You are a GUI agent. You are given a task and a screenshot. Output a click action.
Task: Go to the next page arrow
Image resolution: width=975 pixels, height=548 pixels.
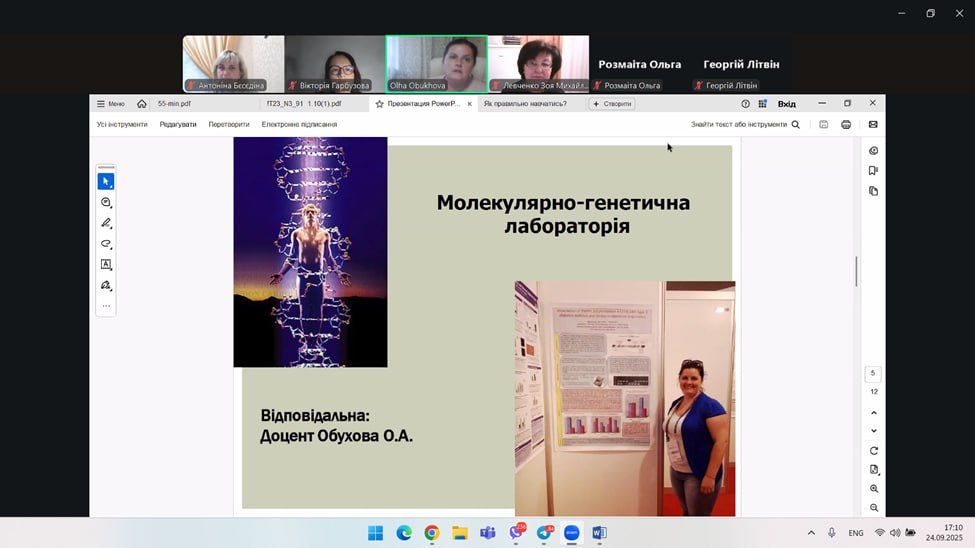pos(874,431)
